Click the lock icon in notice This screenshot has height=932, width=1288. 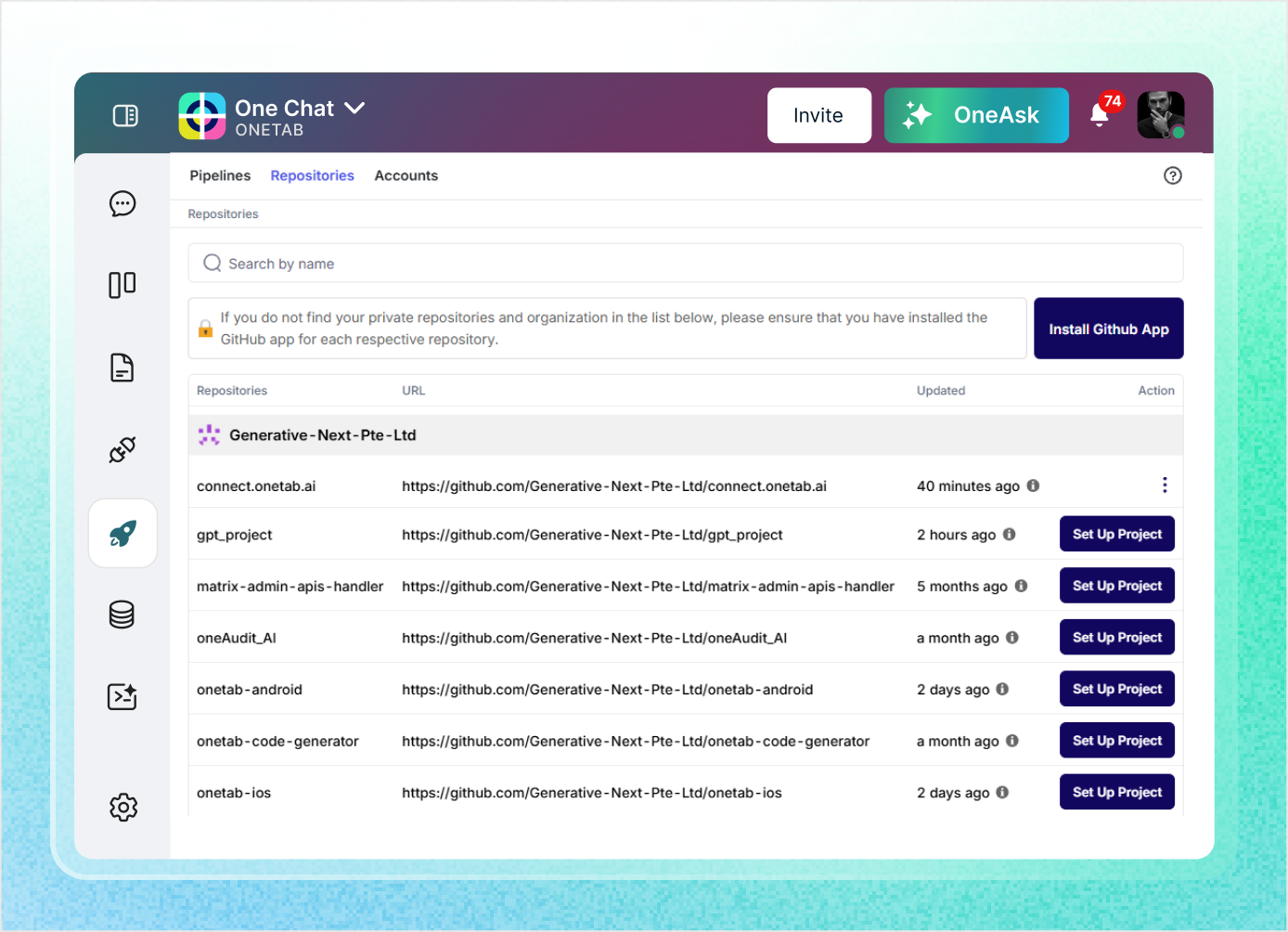coord(205,329)
